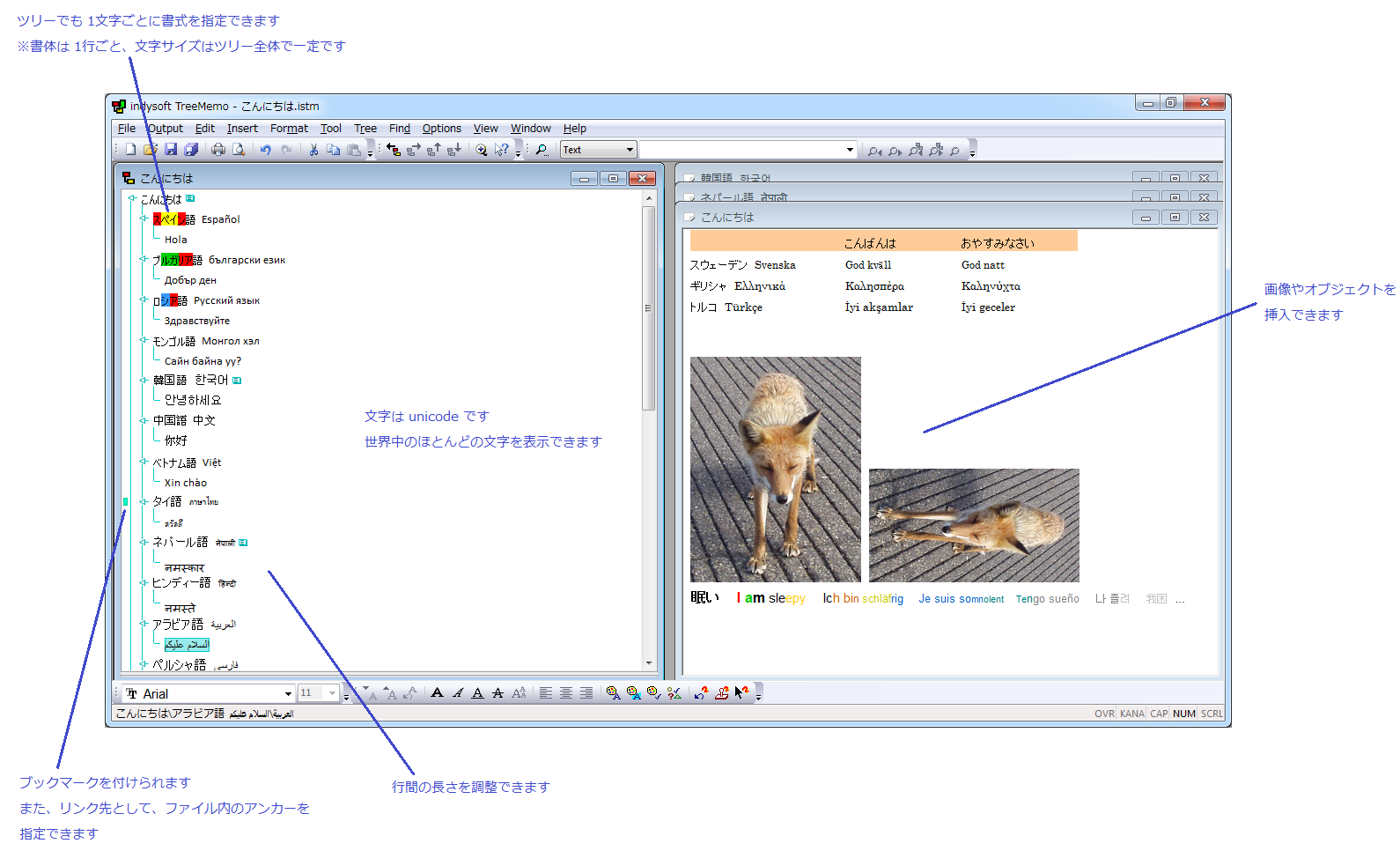Align text left

tap(546, 693)
